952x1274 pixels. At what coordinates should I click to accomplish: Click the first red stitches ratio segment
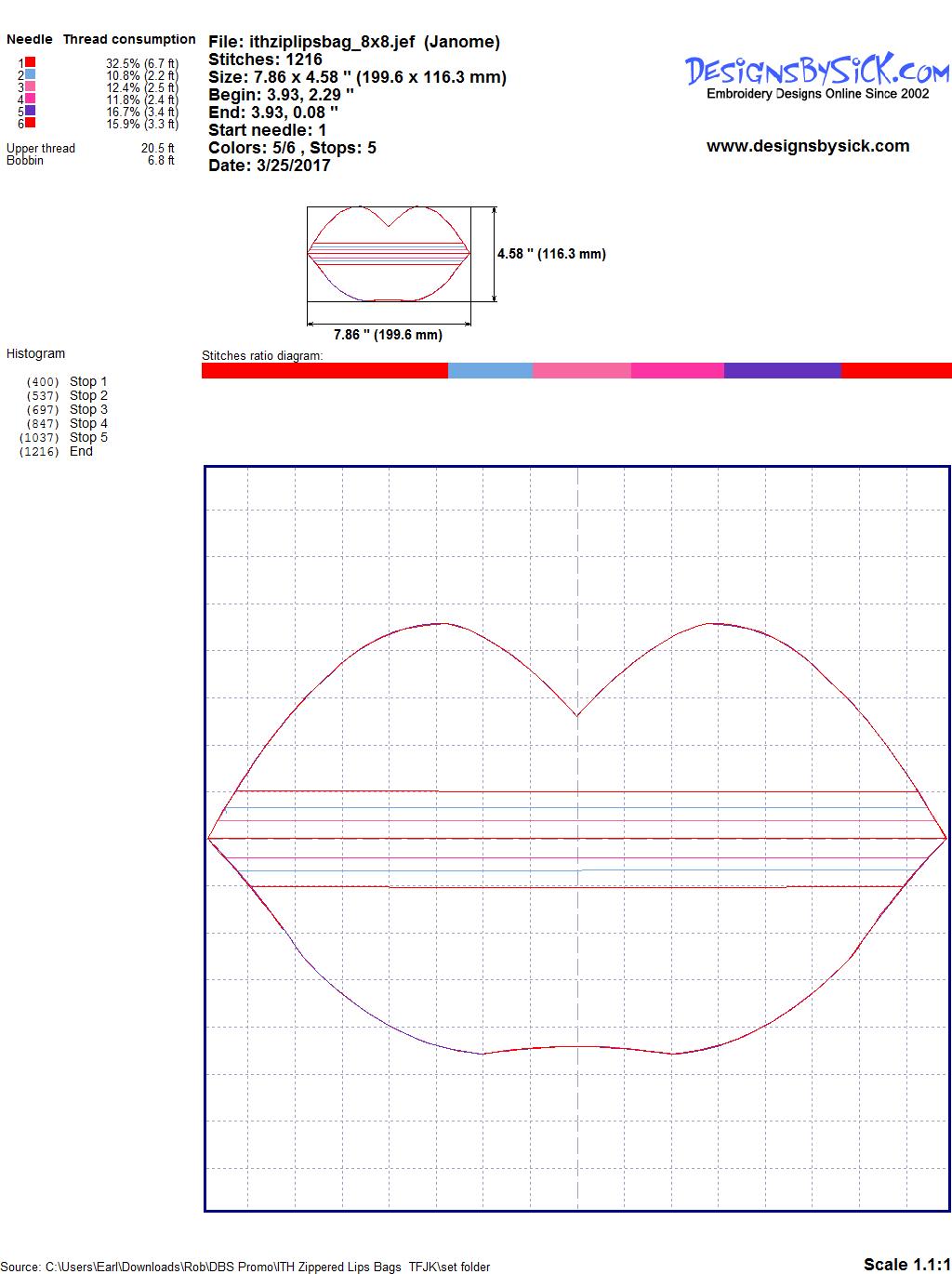(x=324, y=371)
